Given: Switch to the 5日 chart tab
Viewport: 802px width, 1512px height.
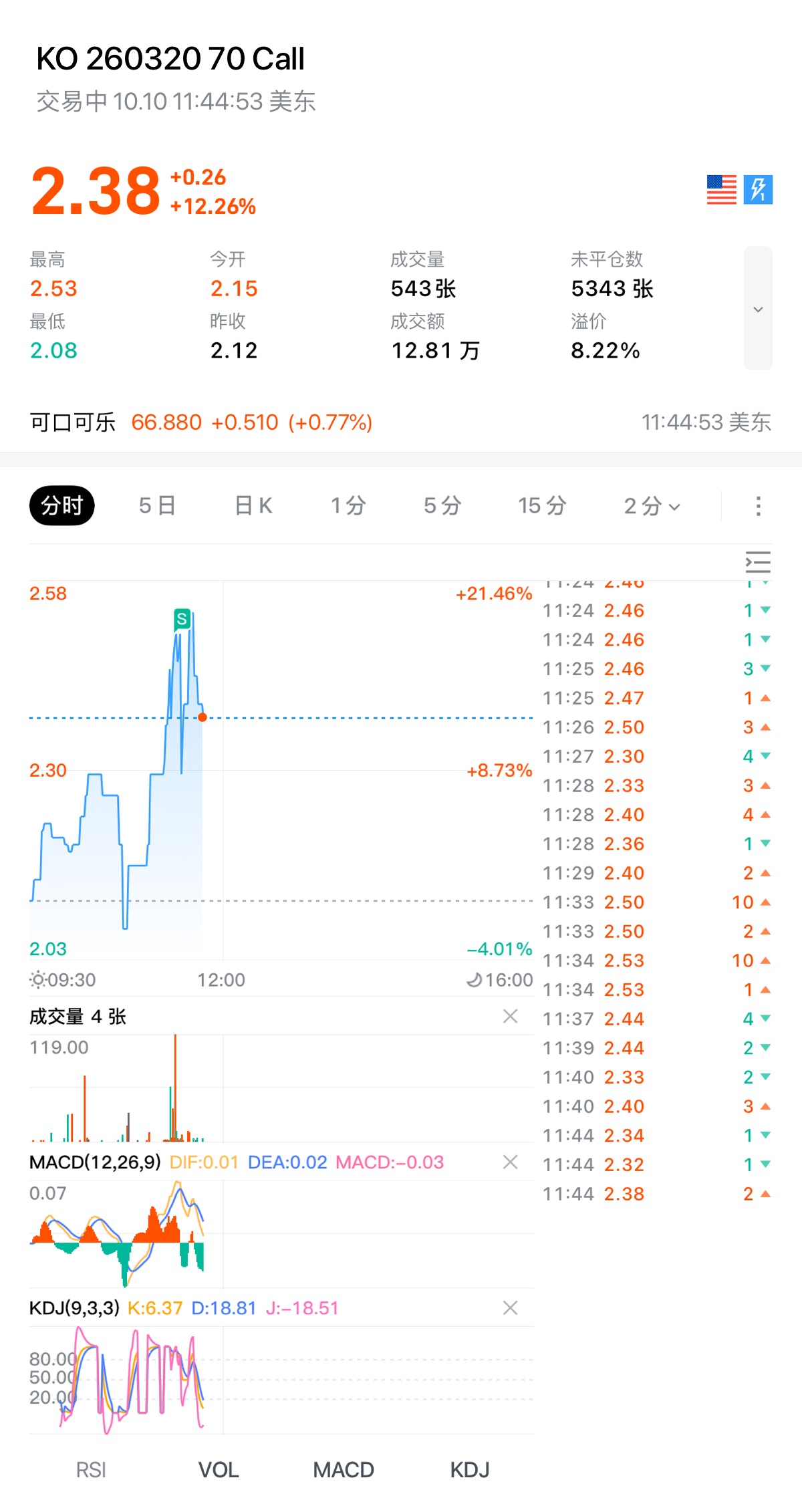Looking at the screenshot, I should 157,506.
